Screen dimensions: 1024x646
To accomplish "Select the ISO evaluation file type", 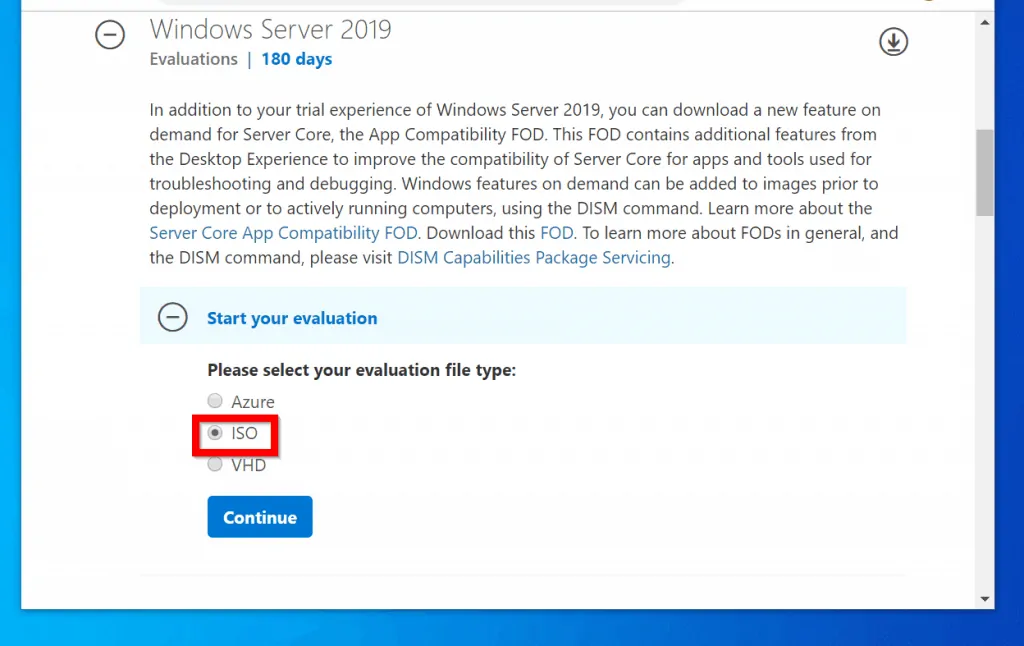I will tap(215, 432).
